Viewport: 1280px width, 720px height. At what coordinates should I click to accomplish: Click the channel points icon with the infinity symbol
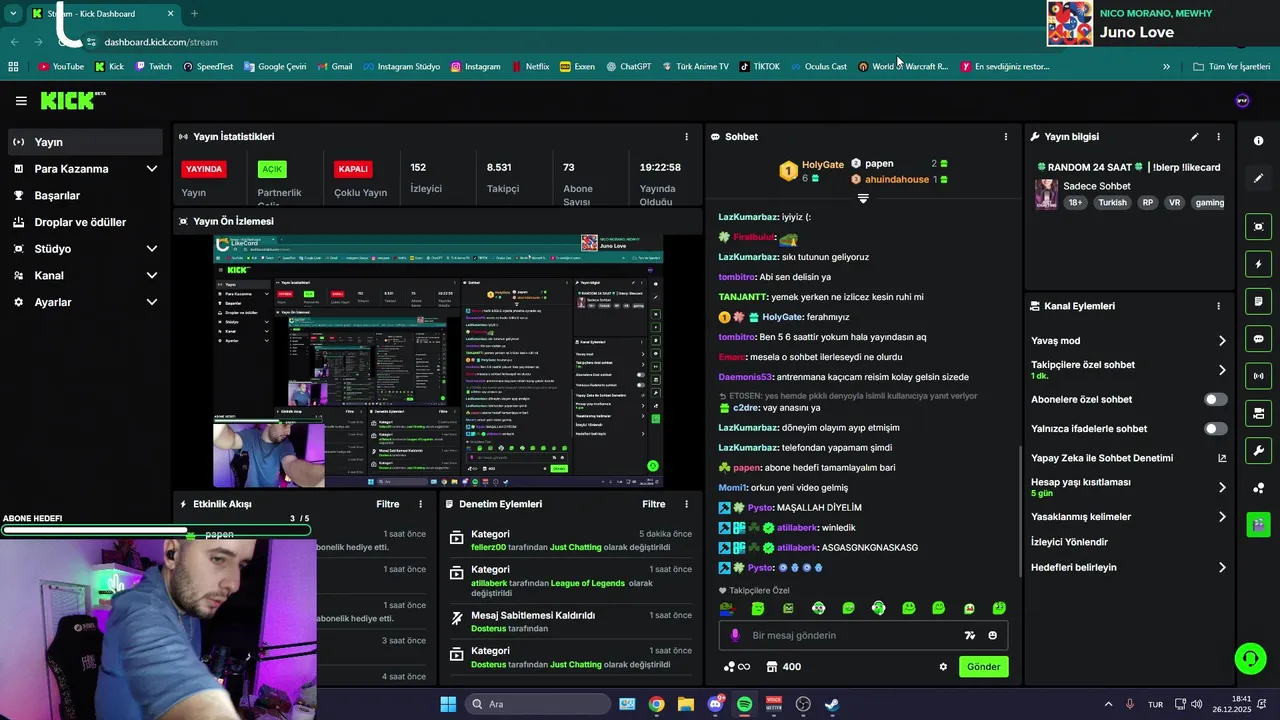(x=736, y=667)
